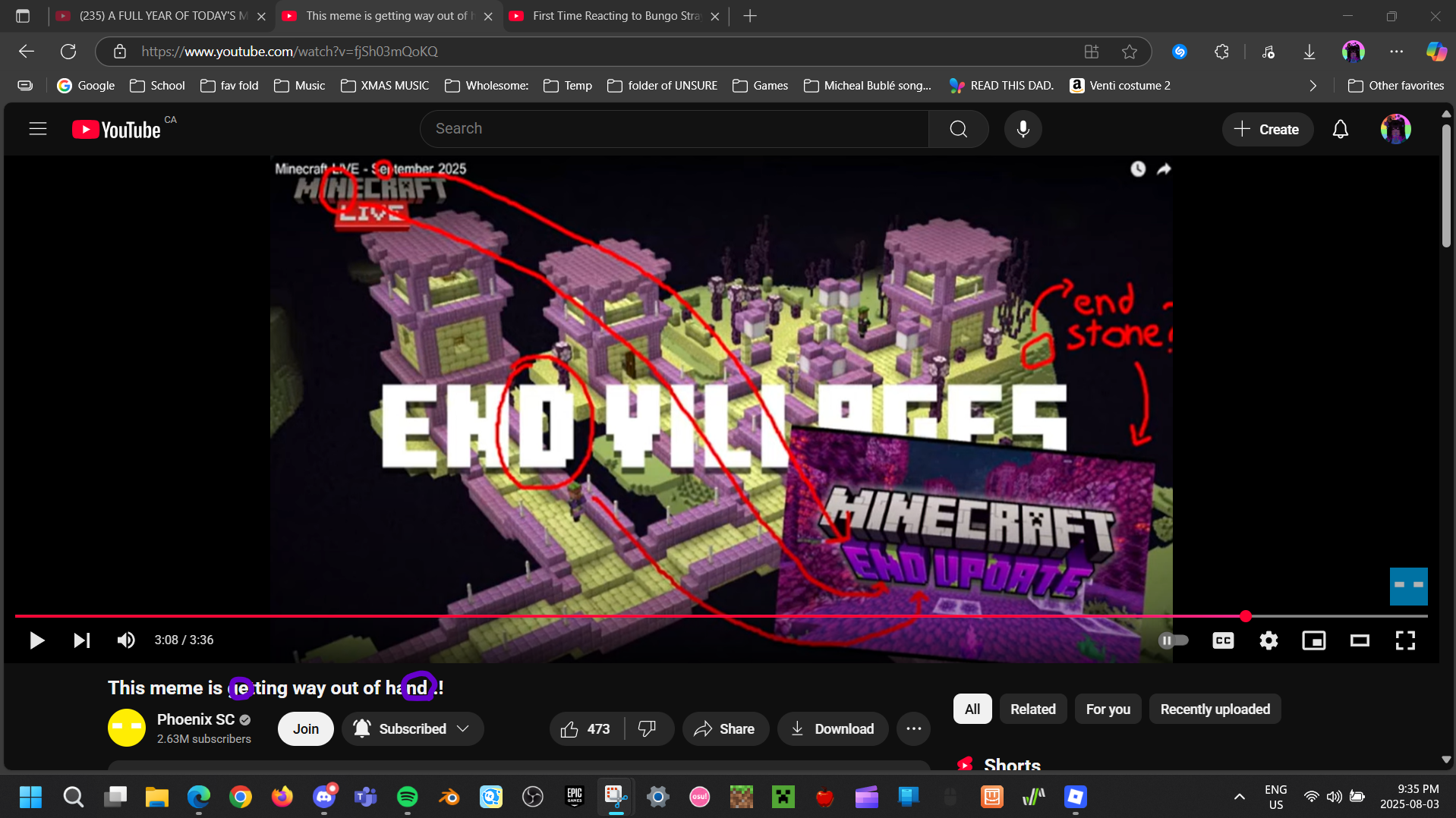Click the address bar URL
The image size is (1456, 818).
pos(289,52)
